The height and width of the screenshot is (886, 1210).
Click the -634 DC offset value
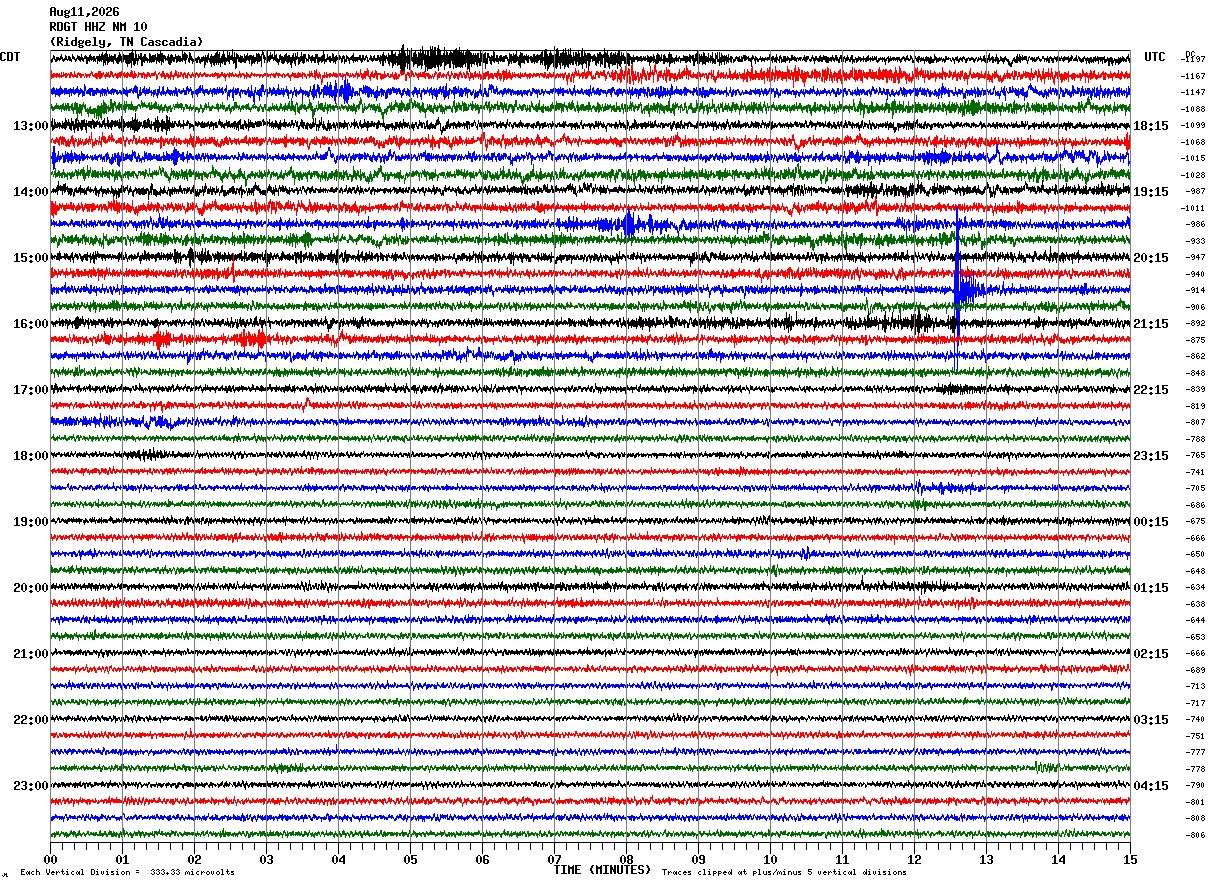(x=1196, y=587)
